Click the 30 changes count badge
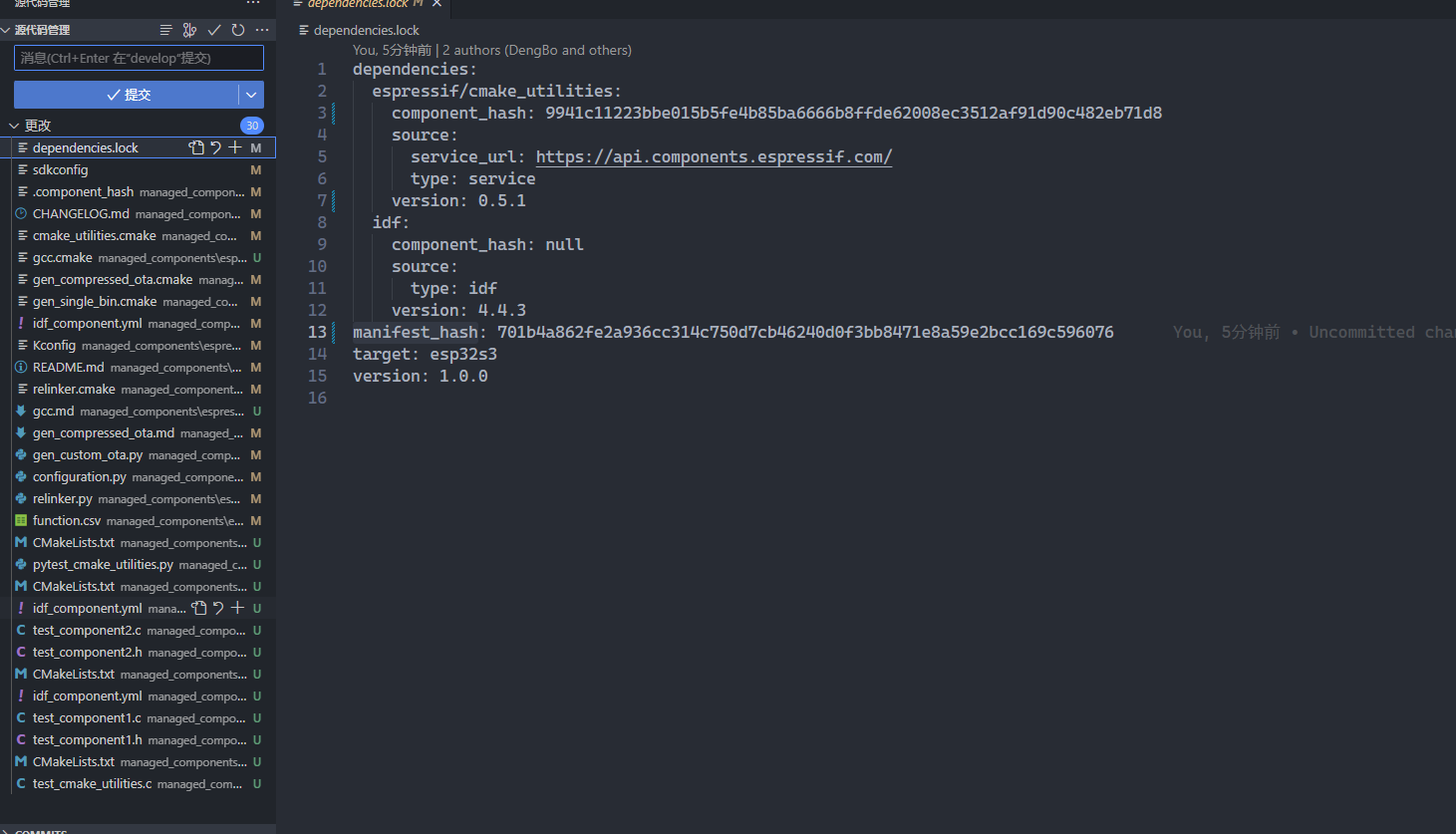1456x834 pixels. coord(252,126)
